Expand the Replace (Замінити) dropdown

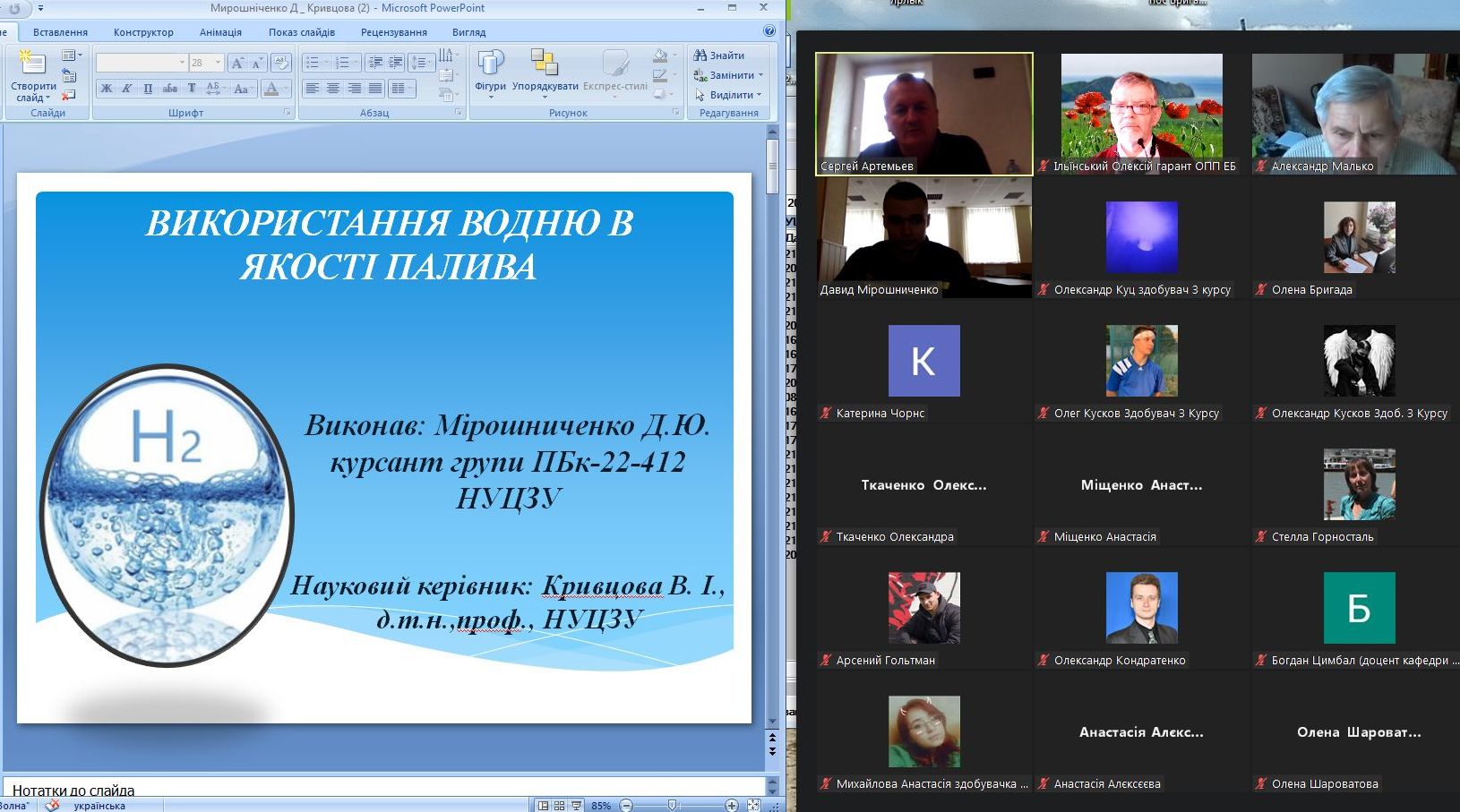click(x=760, y=75)
